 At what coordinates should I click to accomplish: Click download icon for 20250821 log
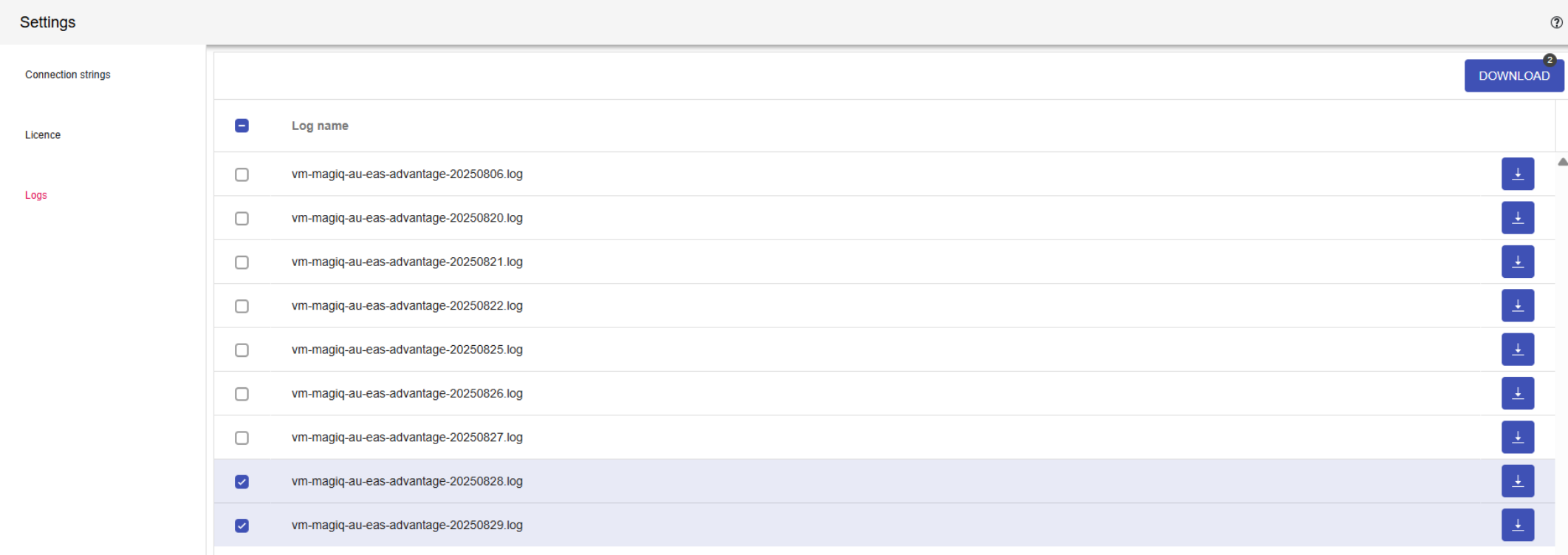[x=1517, y=262]
